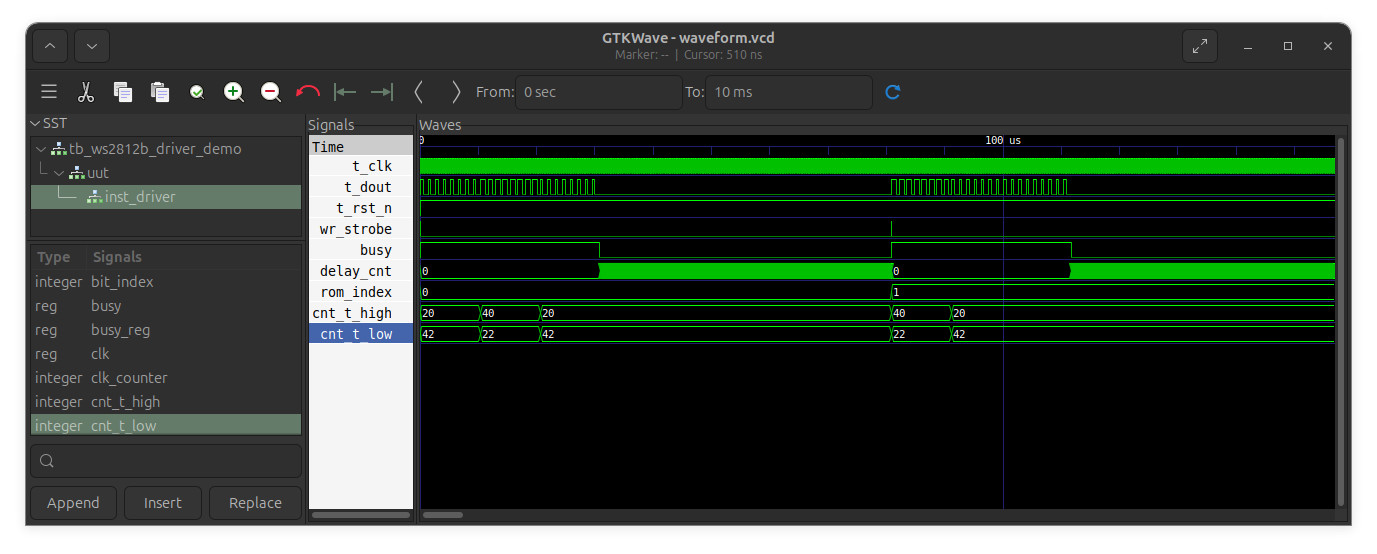Select the busy reg in SST list
Screen dimensions: 1377x554
point(166,306)
